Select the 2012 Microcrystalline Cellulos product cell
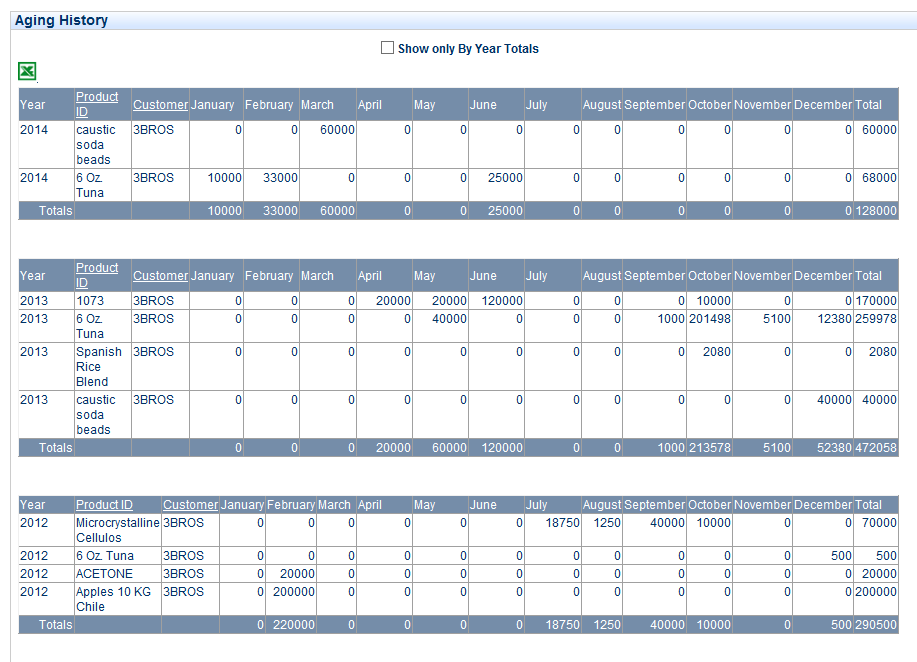 (117, 530)
